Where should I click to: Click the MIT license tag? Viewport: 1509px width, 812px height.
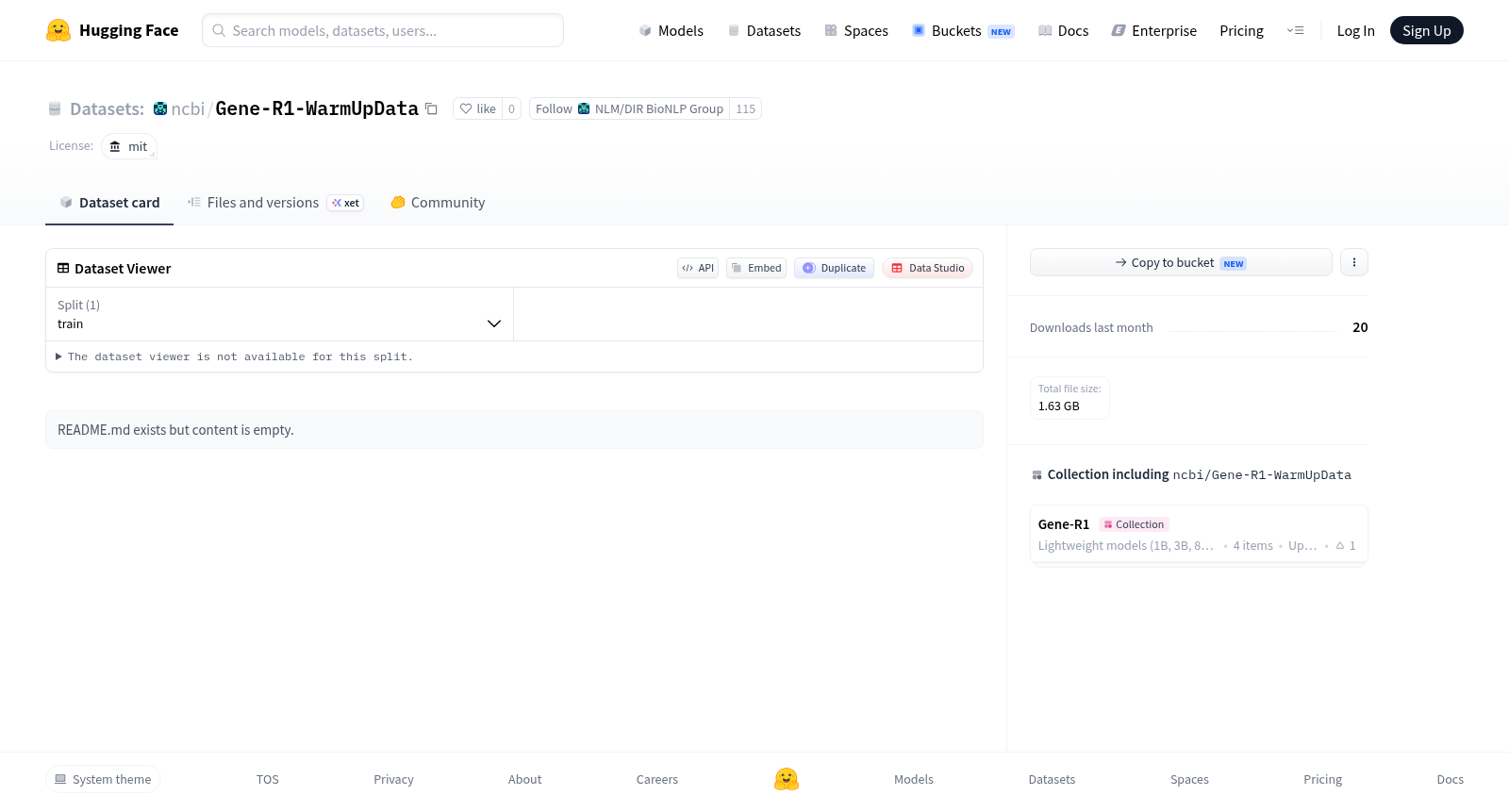click(129, 146)
